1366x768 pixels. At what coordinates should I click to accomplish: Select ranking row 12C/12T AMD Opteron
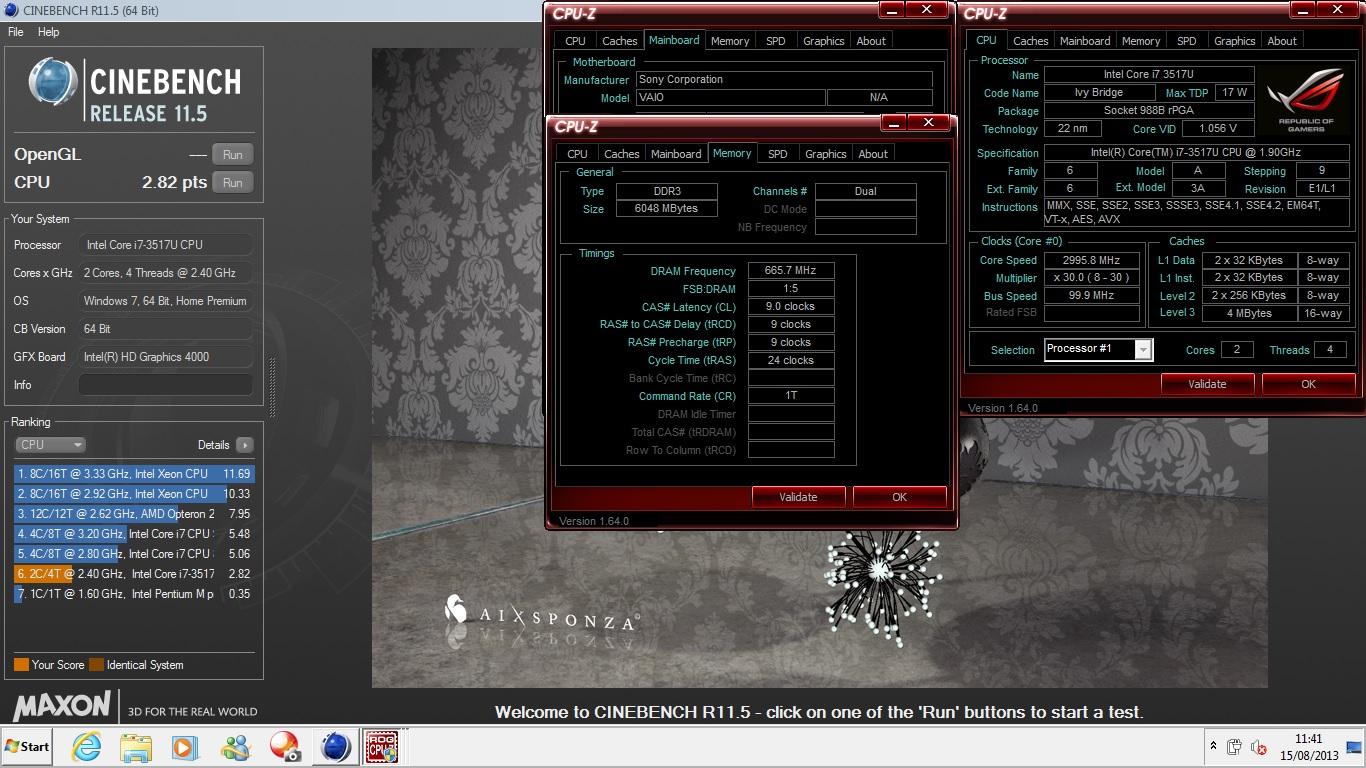point(134,514)
